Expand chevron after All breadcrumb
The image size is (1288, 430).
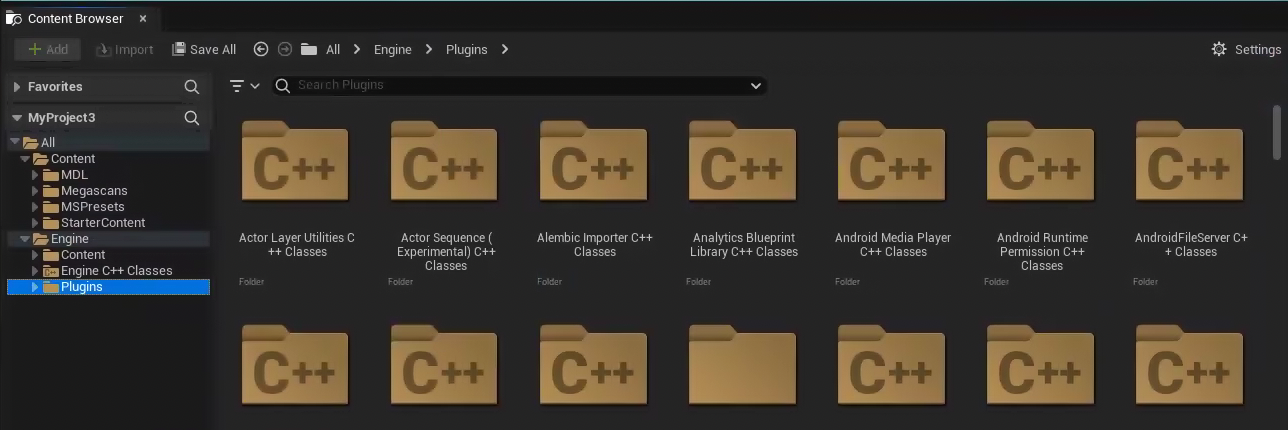pyautogui.click(x=357, y=49)
